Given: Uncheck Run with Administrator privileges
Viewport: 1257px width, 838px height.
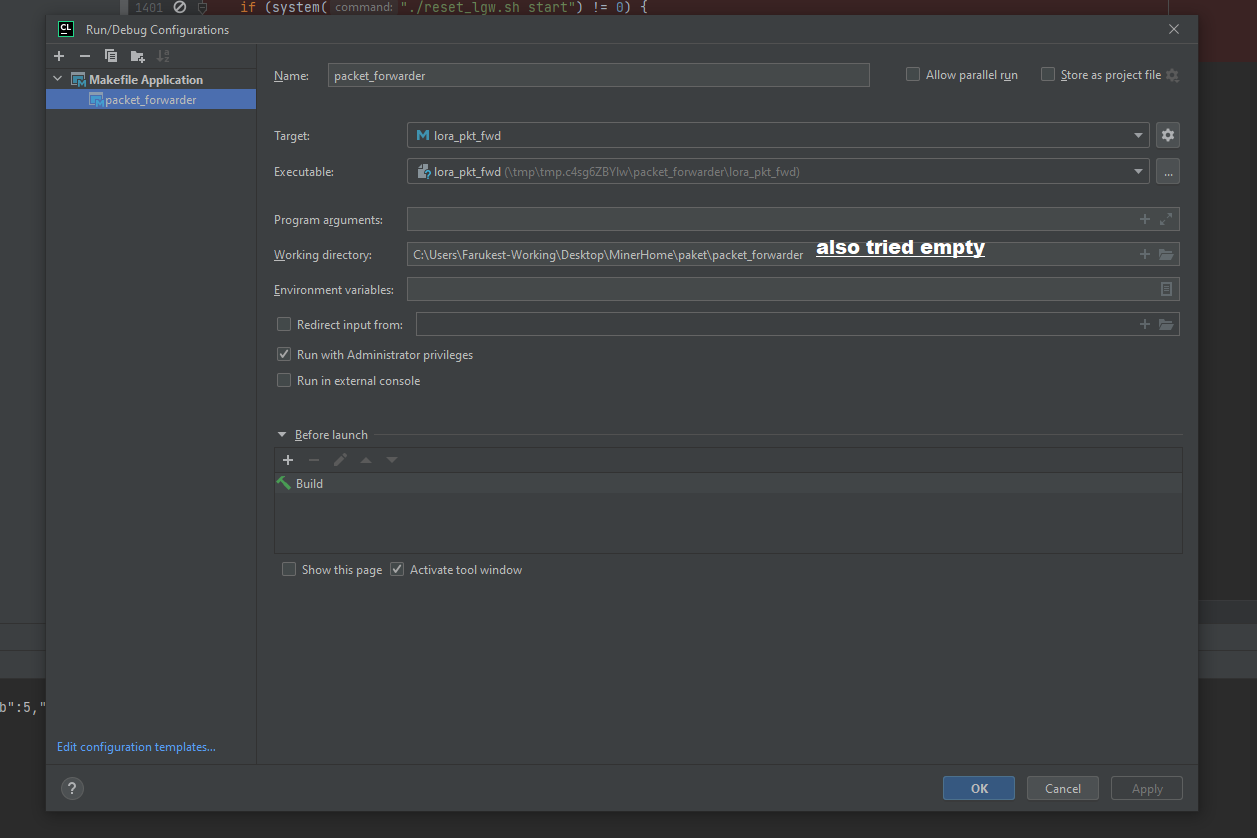Looking at the screenshot, I should point(284,354).
